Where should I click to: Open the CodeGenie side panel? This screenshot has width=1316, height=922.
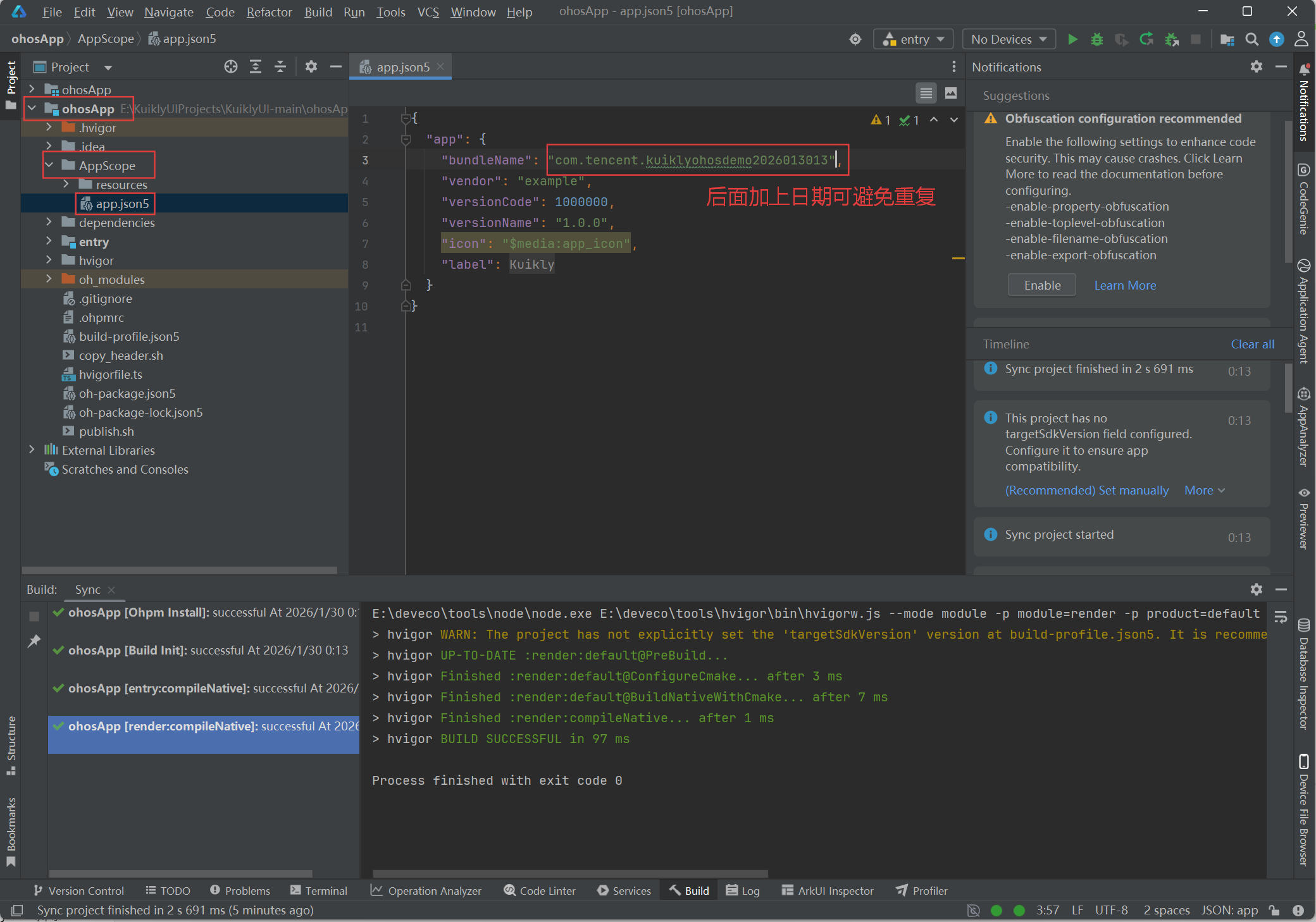1303,200
